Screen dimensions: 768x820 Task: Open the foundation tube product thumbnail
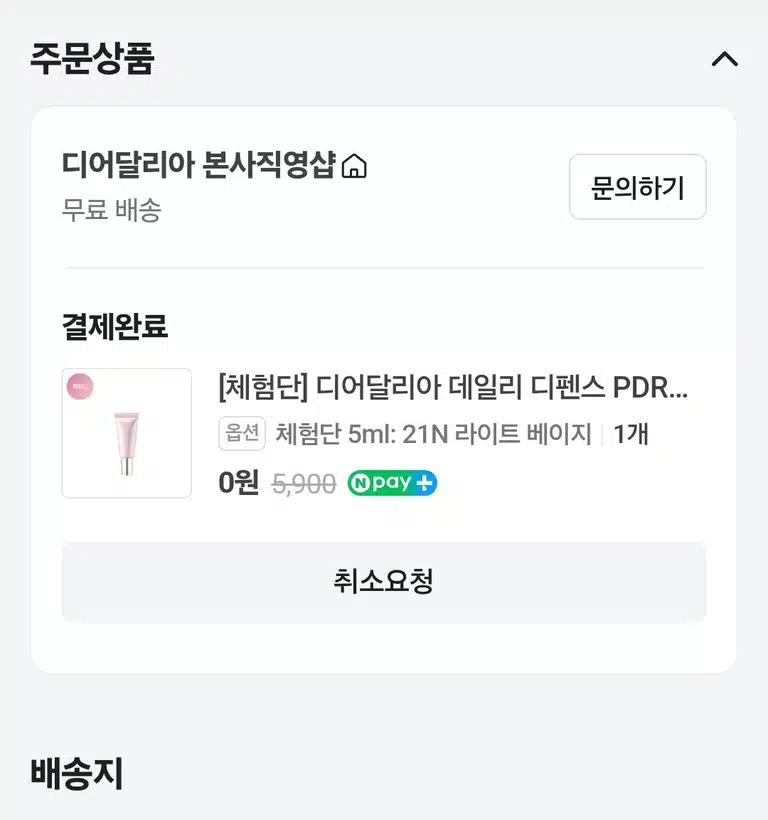(127, 433)
